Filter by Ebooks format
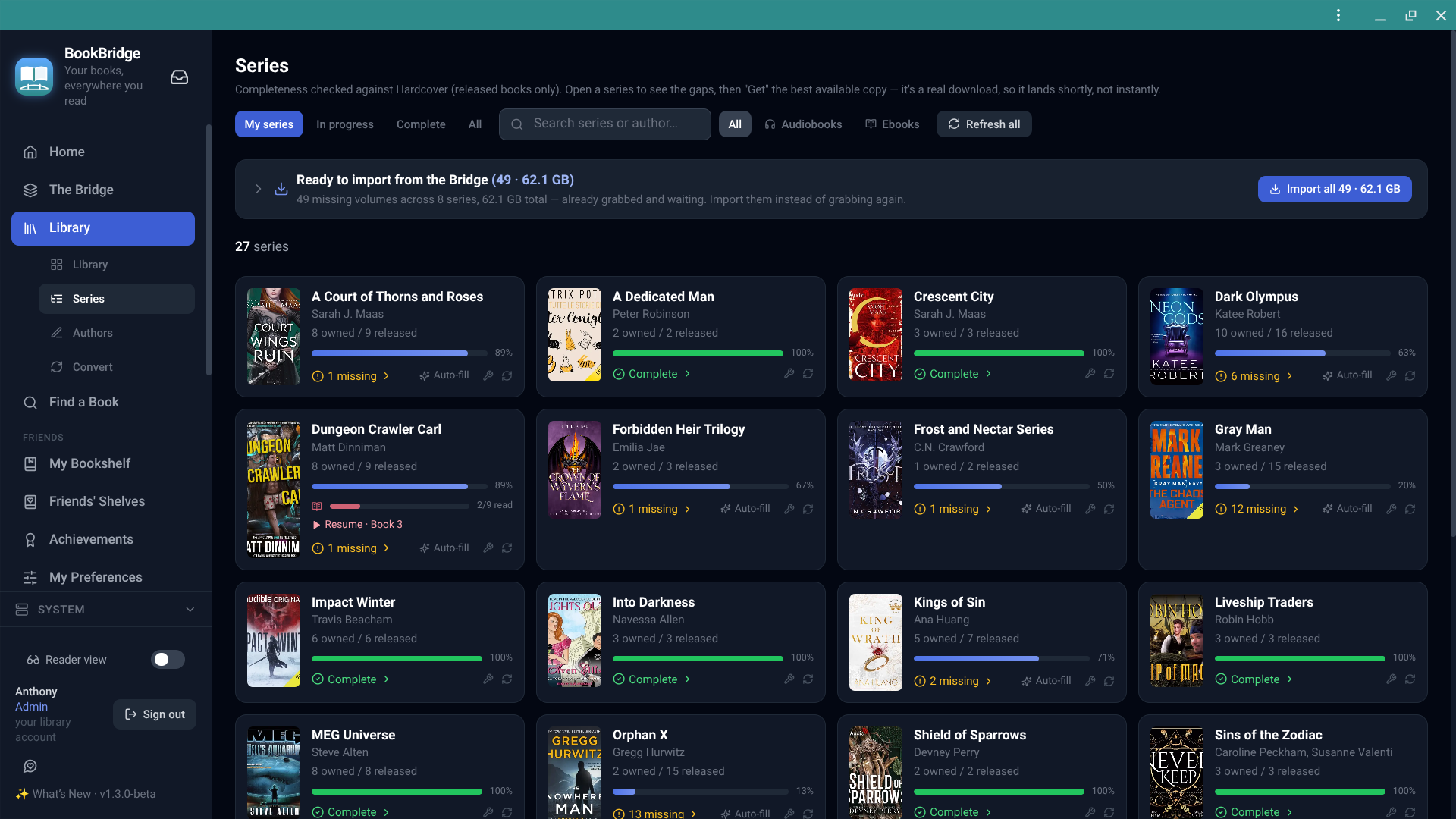The image size is (1456, 819). click(x=893, y=124)
